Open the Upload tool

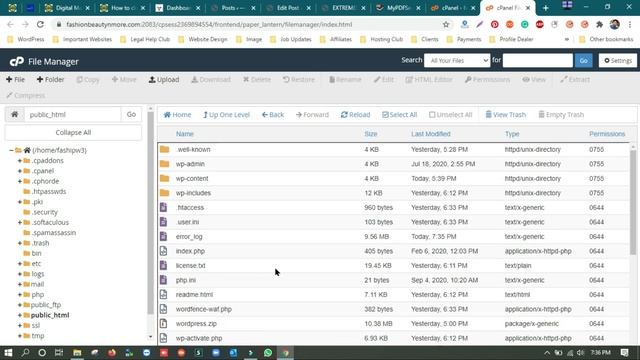click(x=164, y=80)
